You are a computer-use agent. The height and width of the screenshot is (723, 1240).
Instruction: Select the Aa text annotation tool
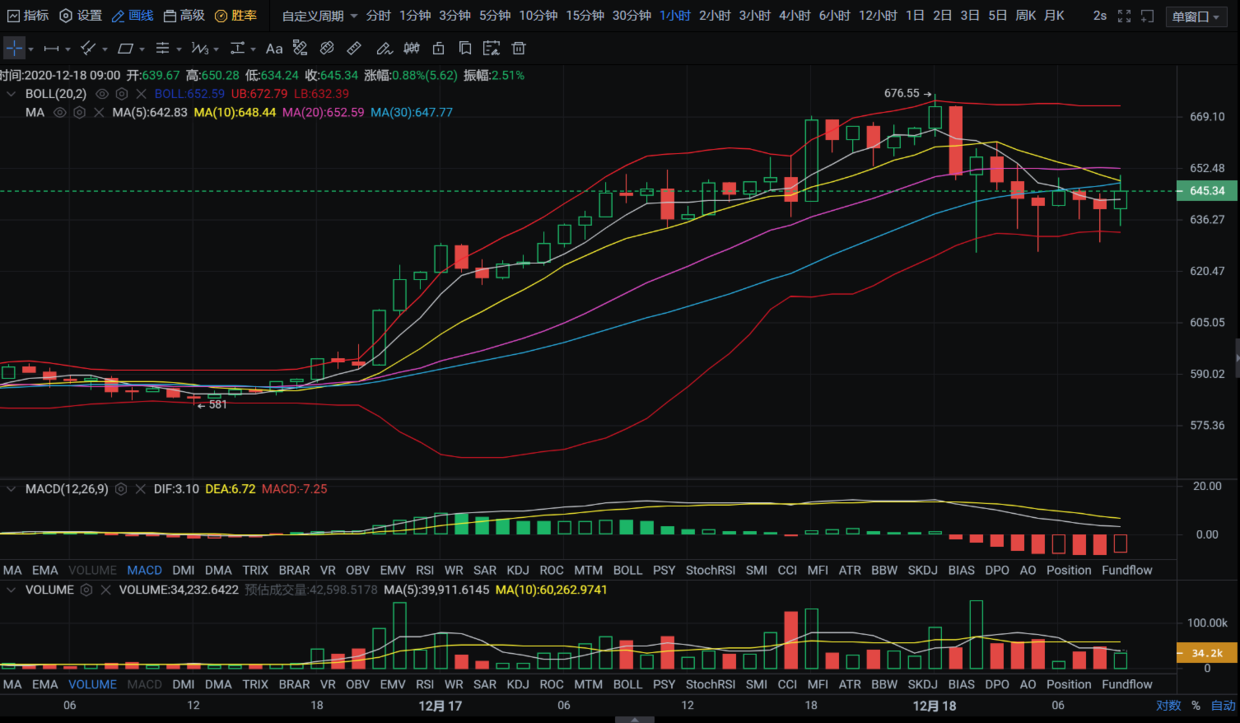[274, 48]
